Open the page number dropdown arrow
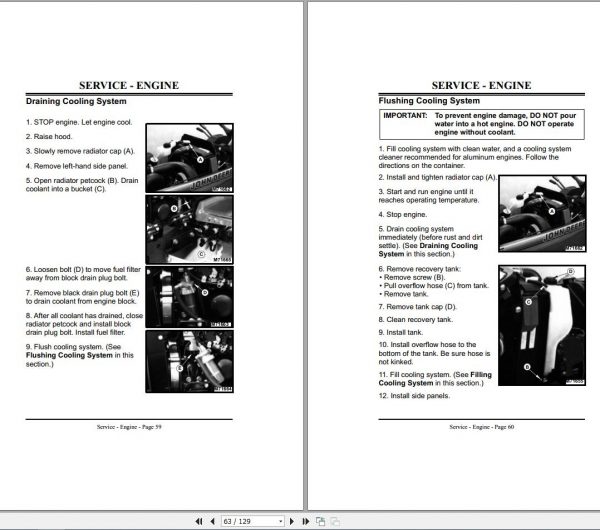Viewport: 600px width, 530px height. [280, 521]
